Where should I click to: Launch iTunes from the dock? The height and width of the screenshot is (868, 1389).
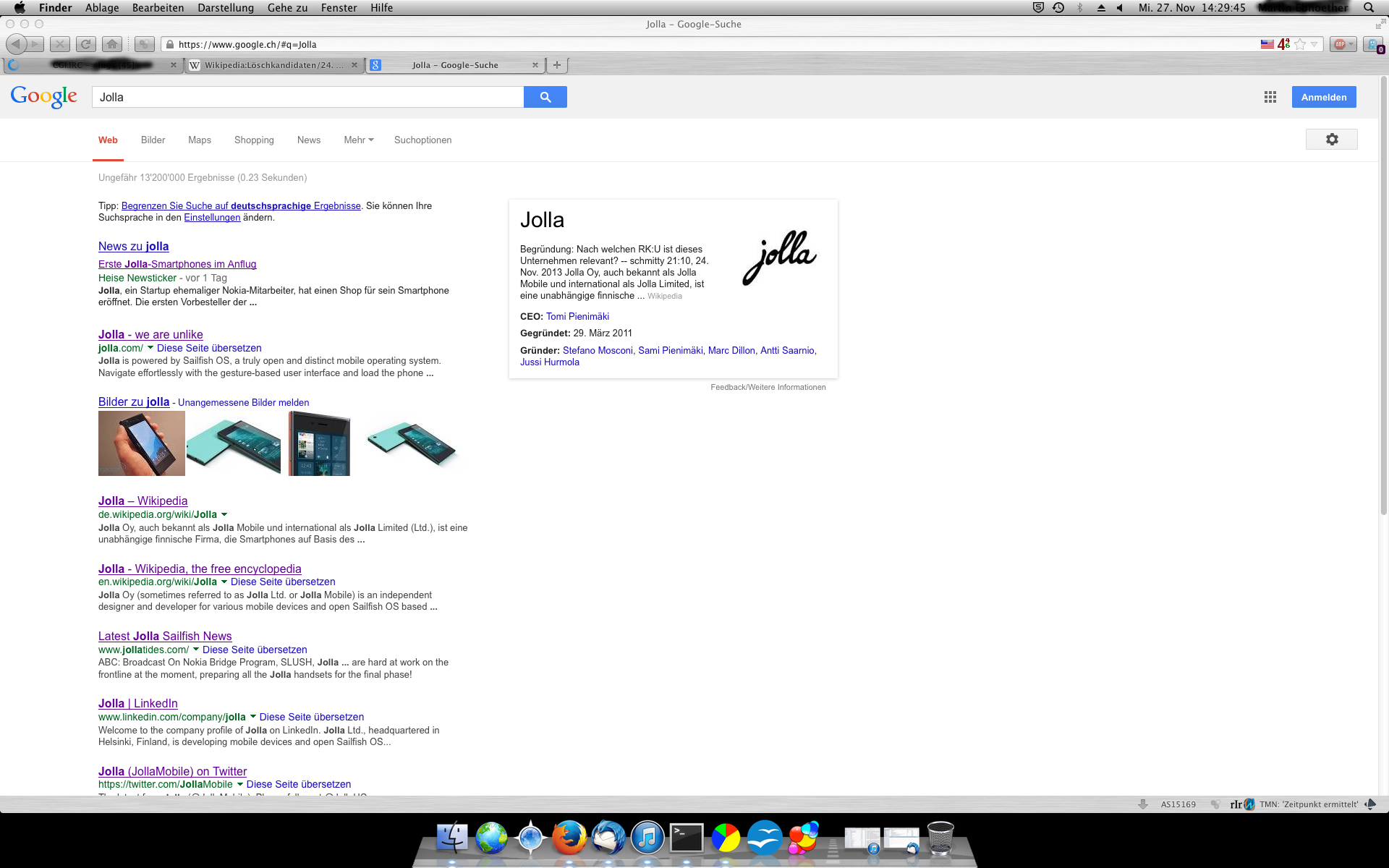point(647,838)
